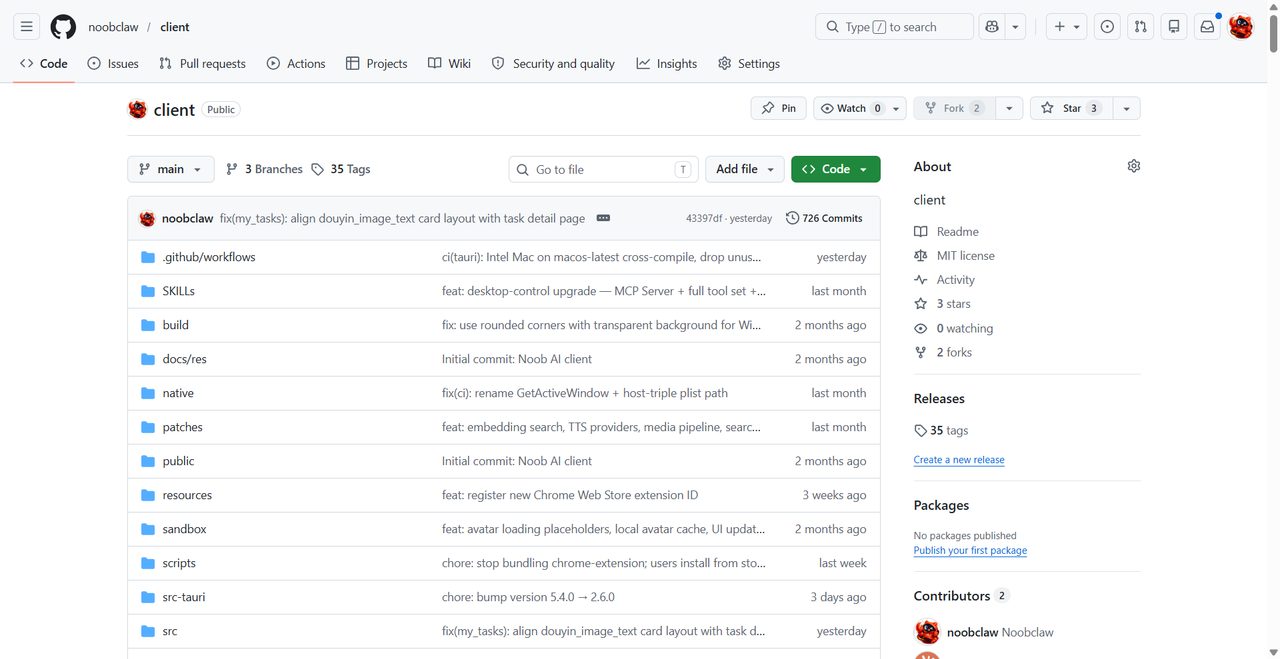
Task: Click noobclaw contributor avatar
Action: tap(928, 632)
